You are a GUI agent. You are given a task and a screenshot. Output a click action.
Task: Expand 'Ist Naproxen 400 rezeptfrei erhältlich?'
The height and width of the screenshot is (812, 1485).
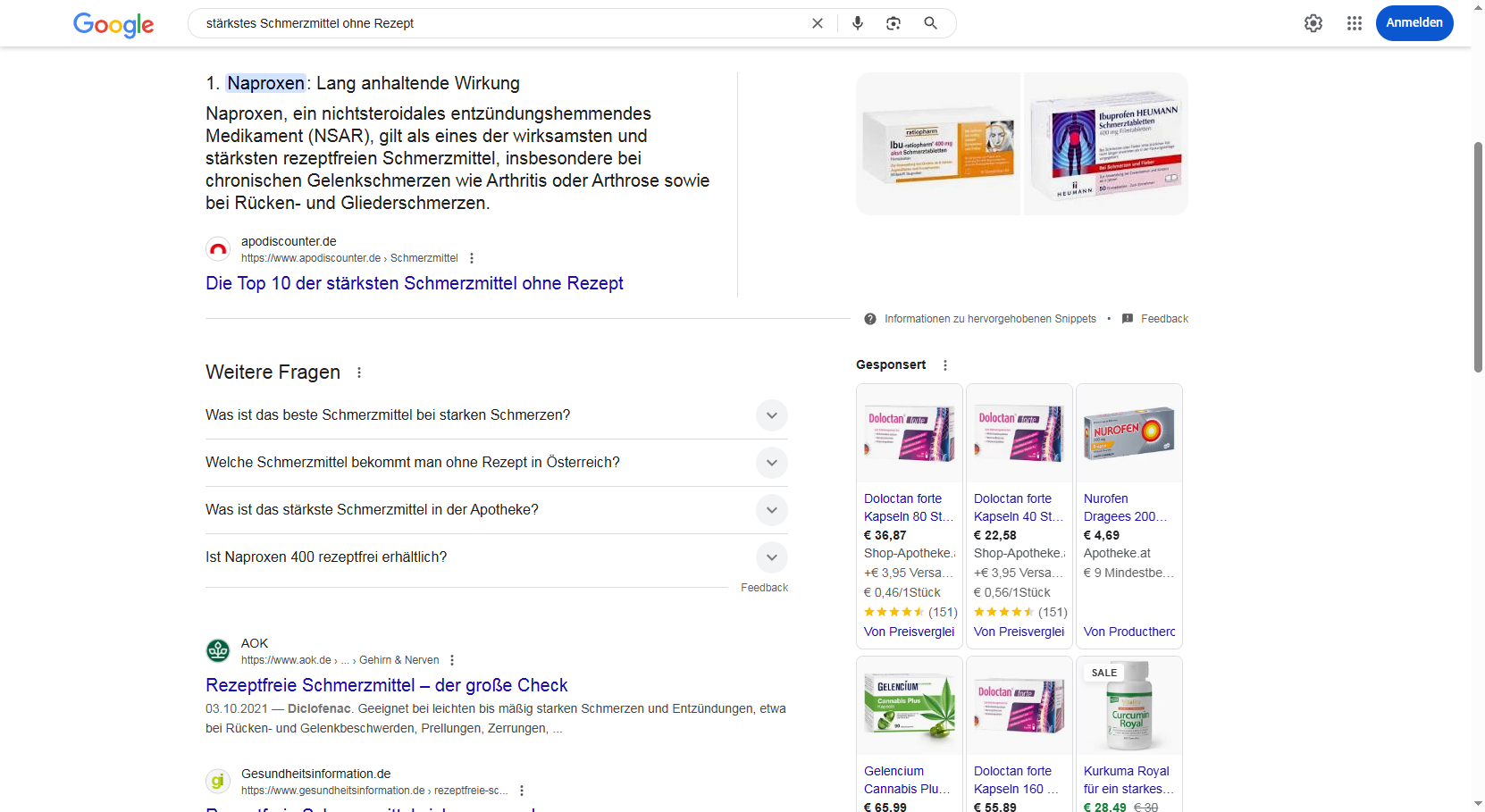point(497,557)
